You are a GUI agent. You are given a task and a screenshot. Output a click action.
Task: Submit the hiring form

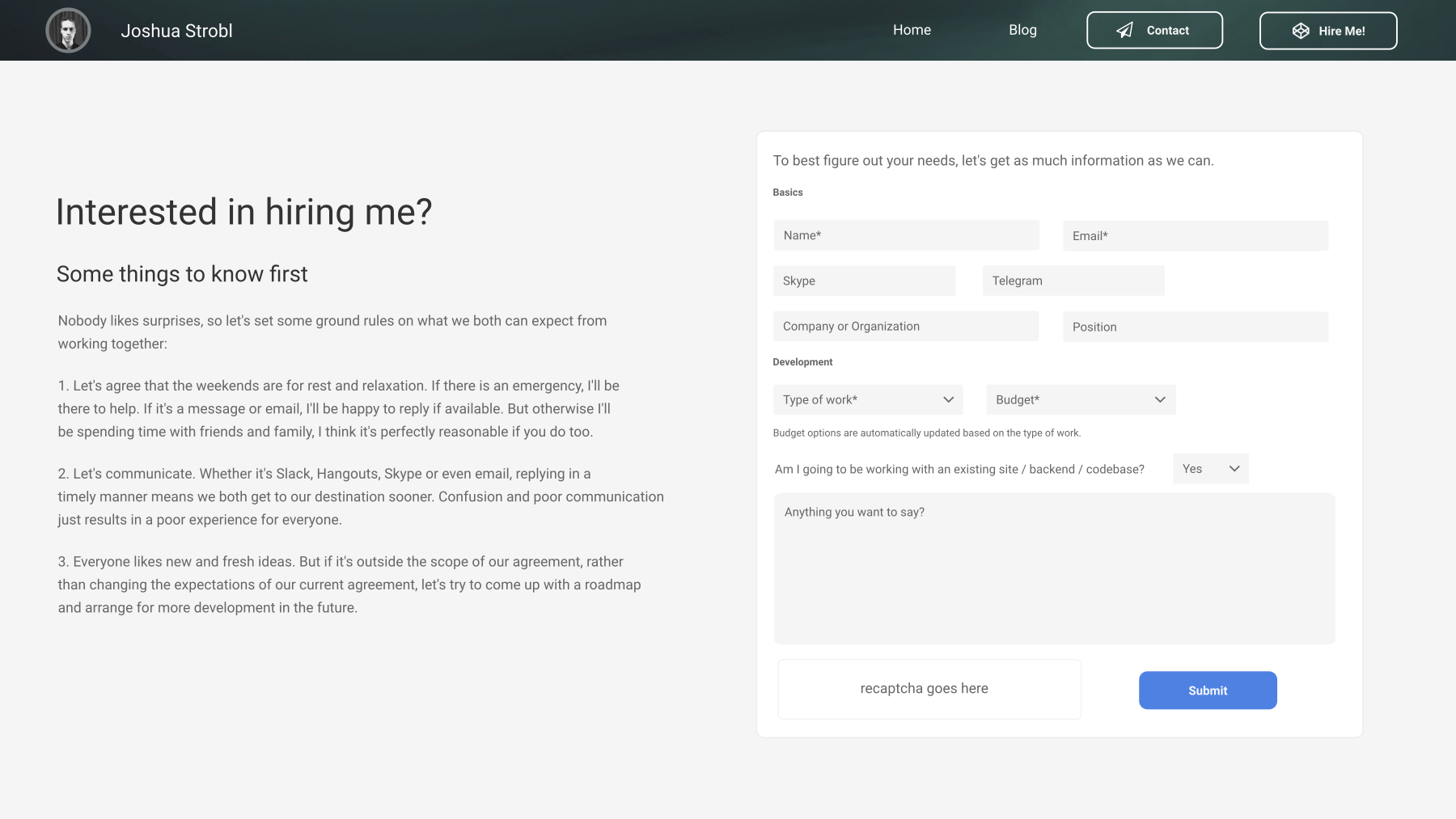[x=1208, y=690]
